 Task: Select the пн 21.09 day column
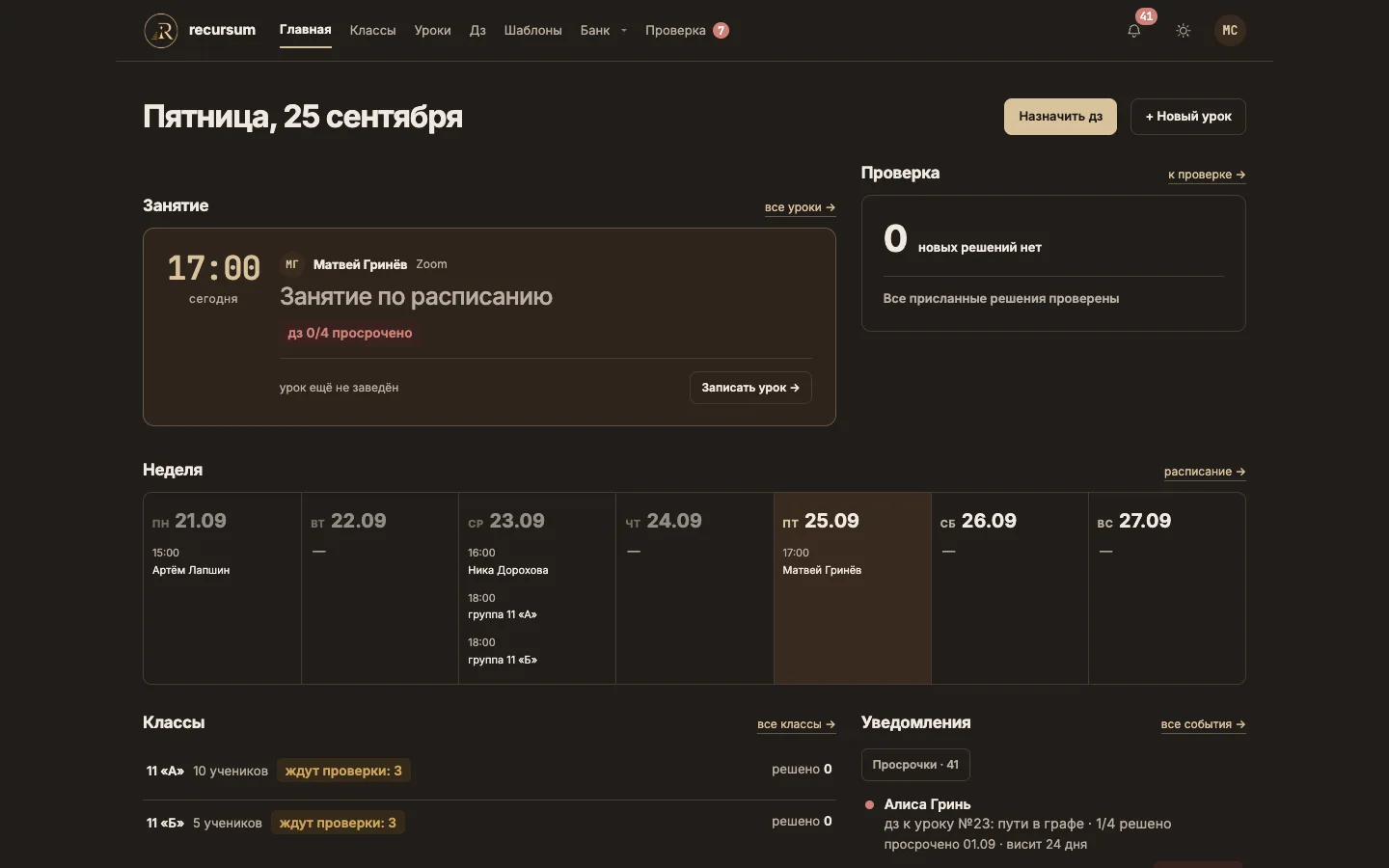point(222,588)
